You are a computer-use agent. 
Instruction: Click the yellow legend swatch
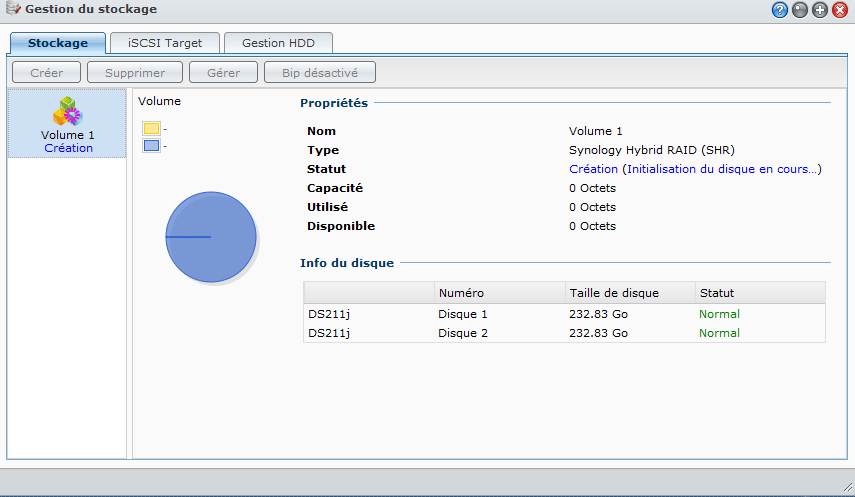151,129
